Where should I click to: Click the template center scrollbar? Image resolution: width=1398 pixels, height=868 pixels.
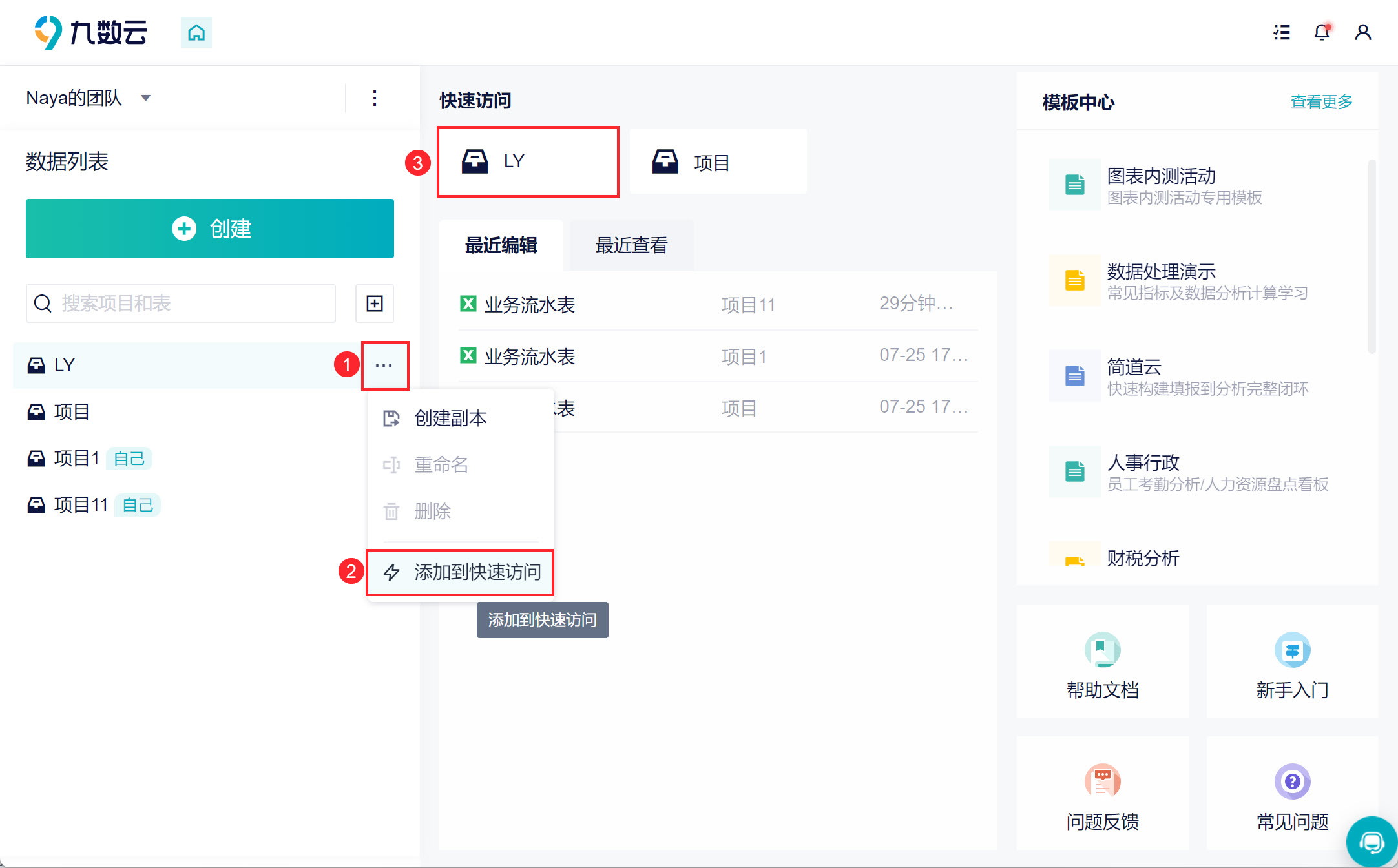[x=1372, y=257]
